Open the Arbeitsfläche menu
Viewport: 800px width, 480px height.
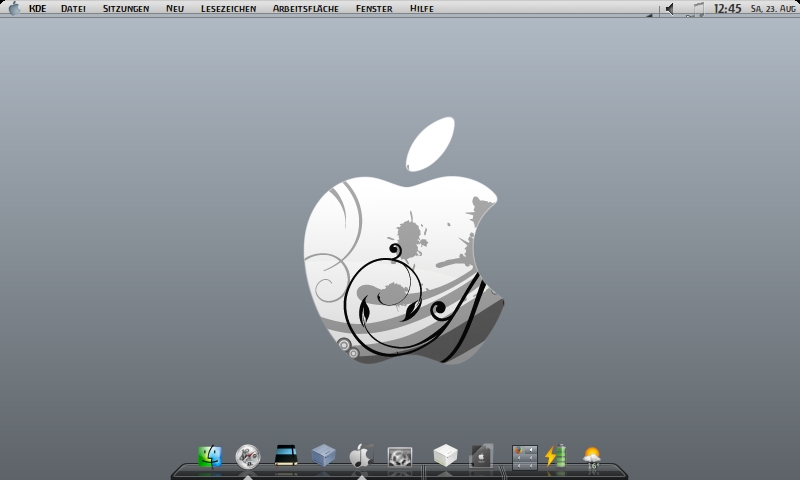[x=305, y=9]
